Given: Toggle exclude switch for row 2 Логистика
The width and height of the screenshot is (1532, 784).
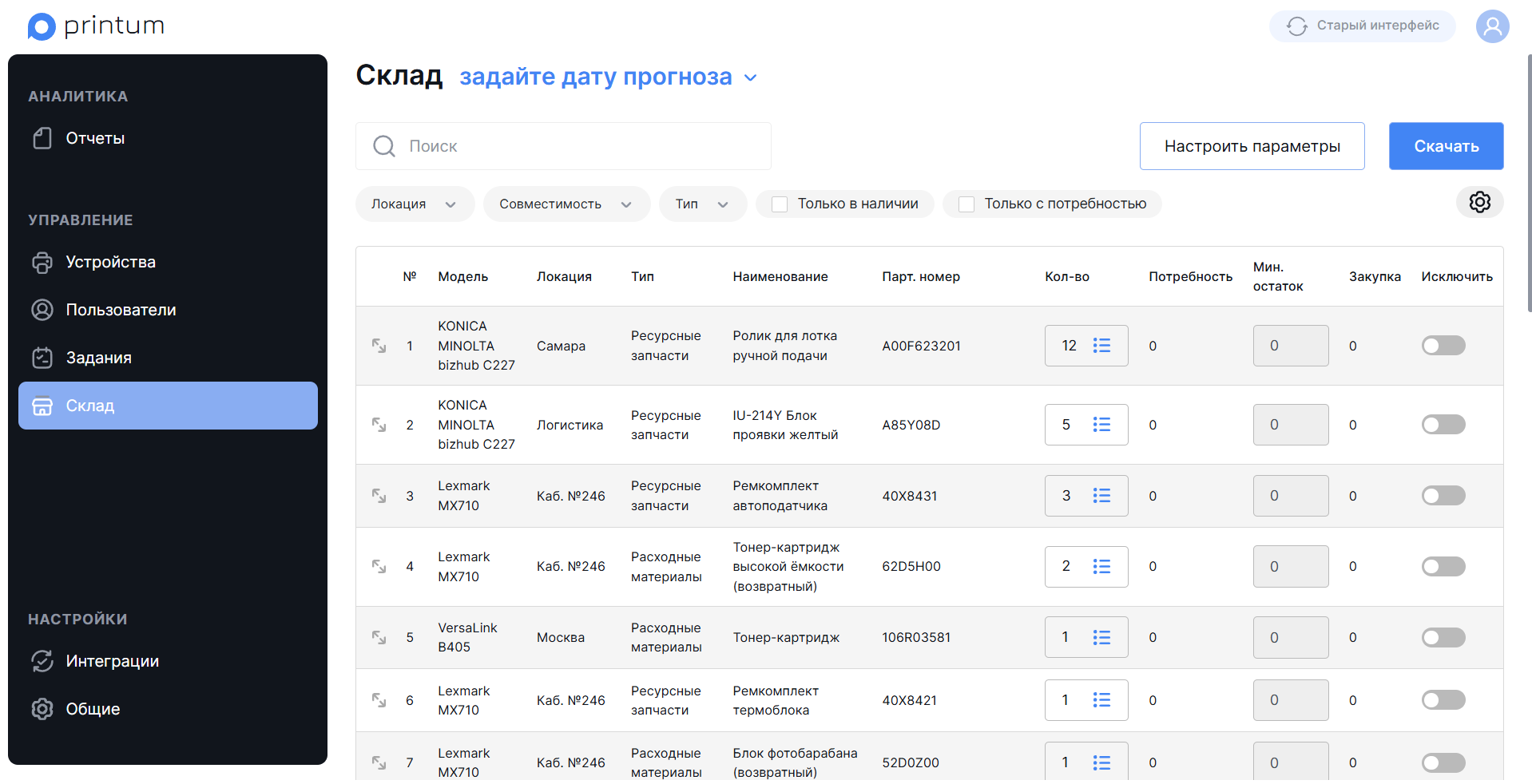Looking at the screenshot, I should pos(1443,425).
